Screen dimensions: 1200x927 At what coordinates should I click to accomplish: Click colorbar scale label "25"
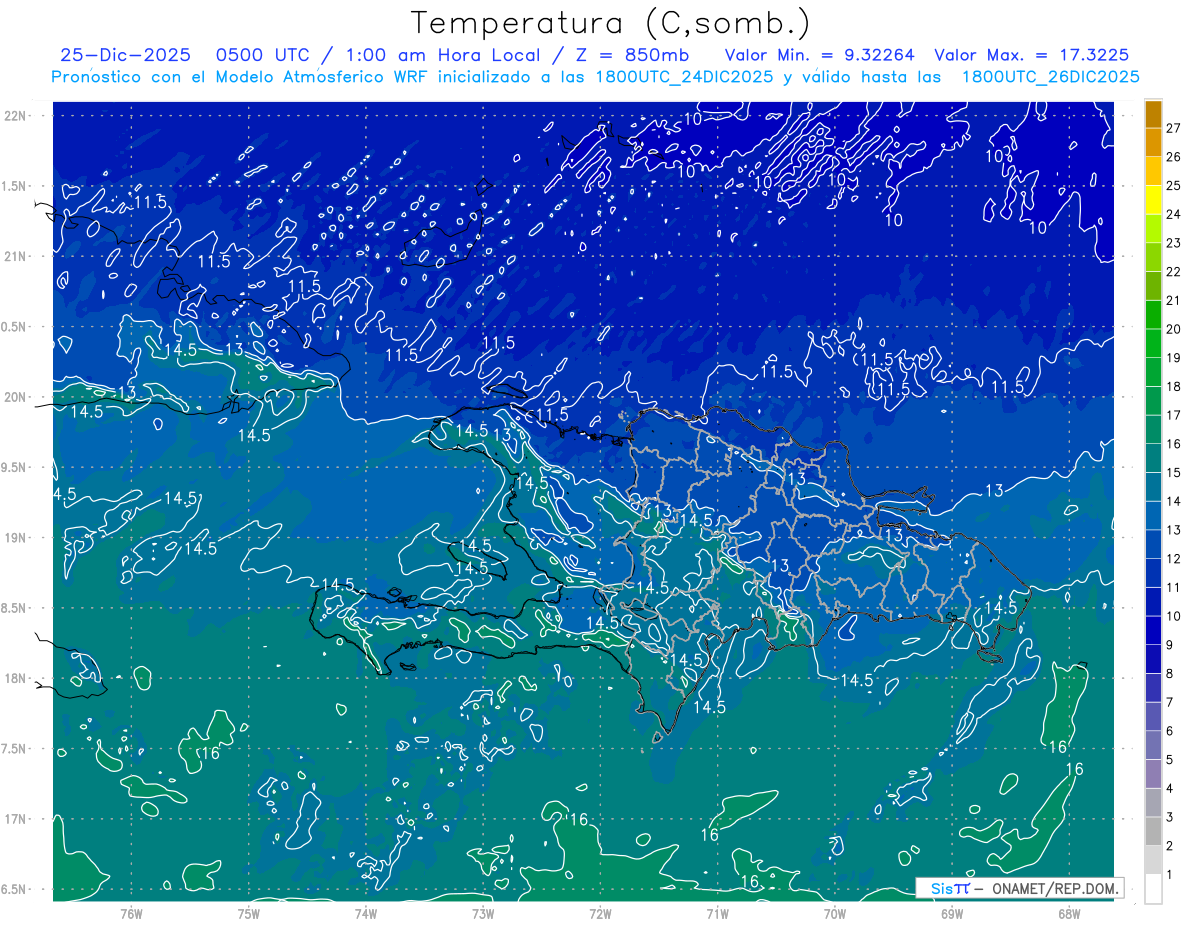tap(1174, 186)
